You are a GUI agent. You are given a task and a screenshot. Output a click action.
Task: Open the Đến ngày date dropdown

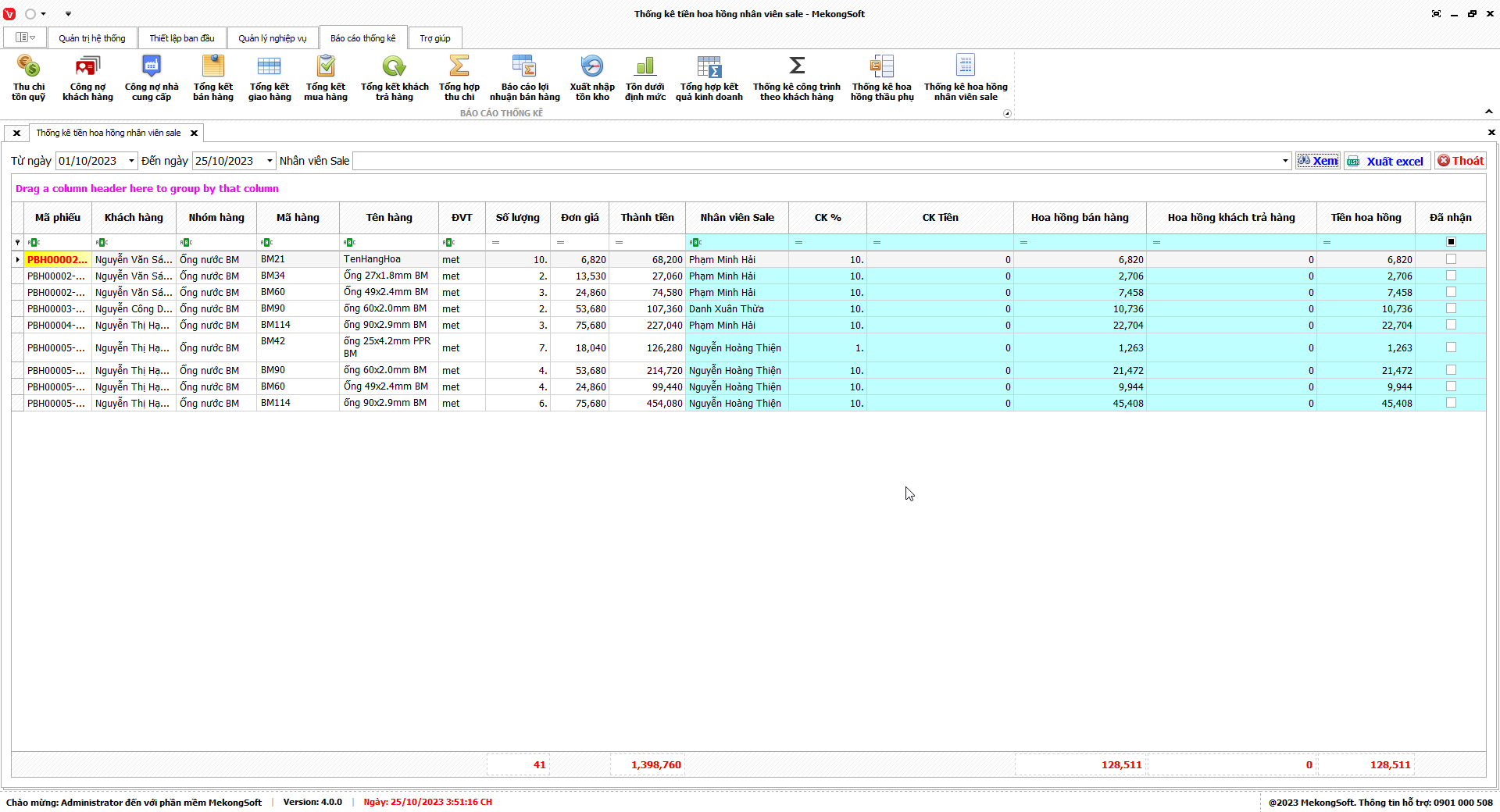coord(270,161)
